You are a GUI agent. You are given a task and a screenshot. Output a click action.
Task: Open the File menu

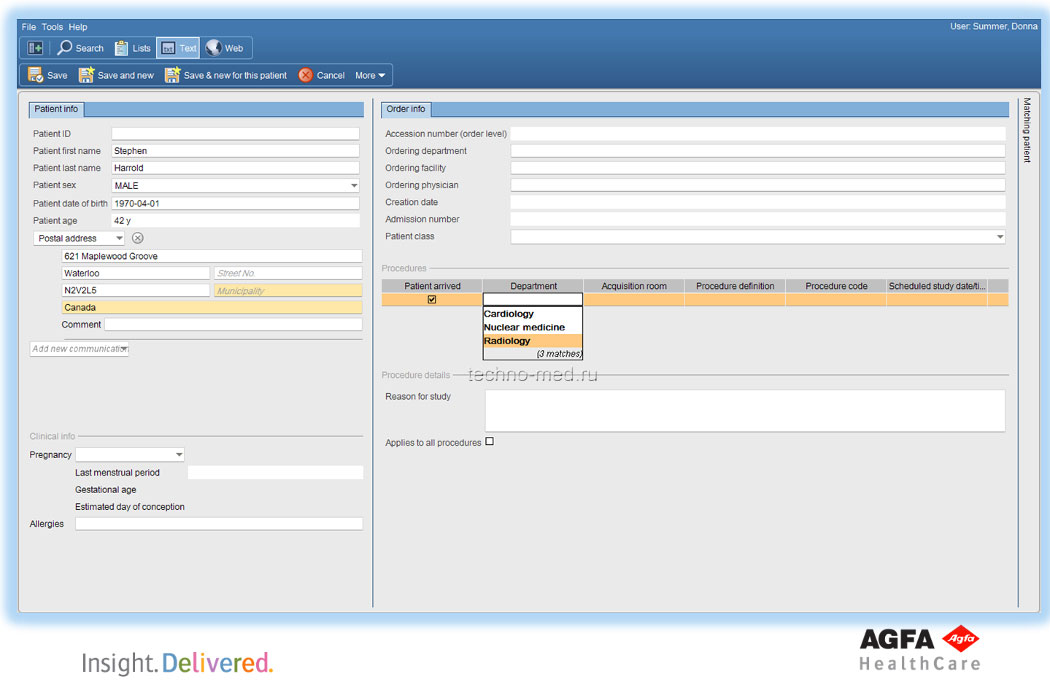[x=29, y=27]
